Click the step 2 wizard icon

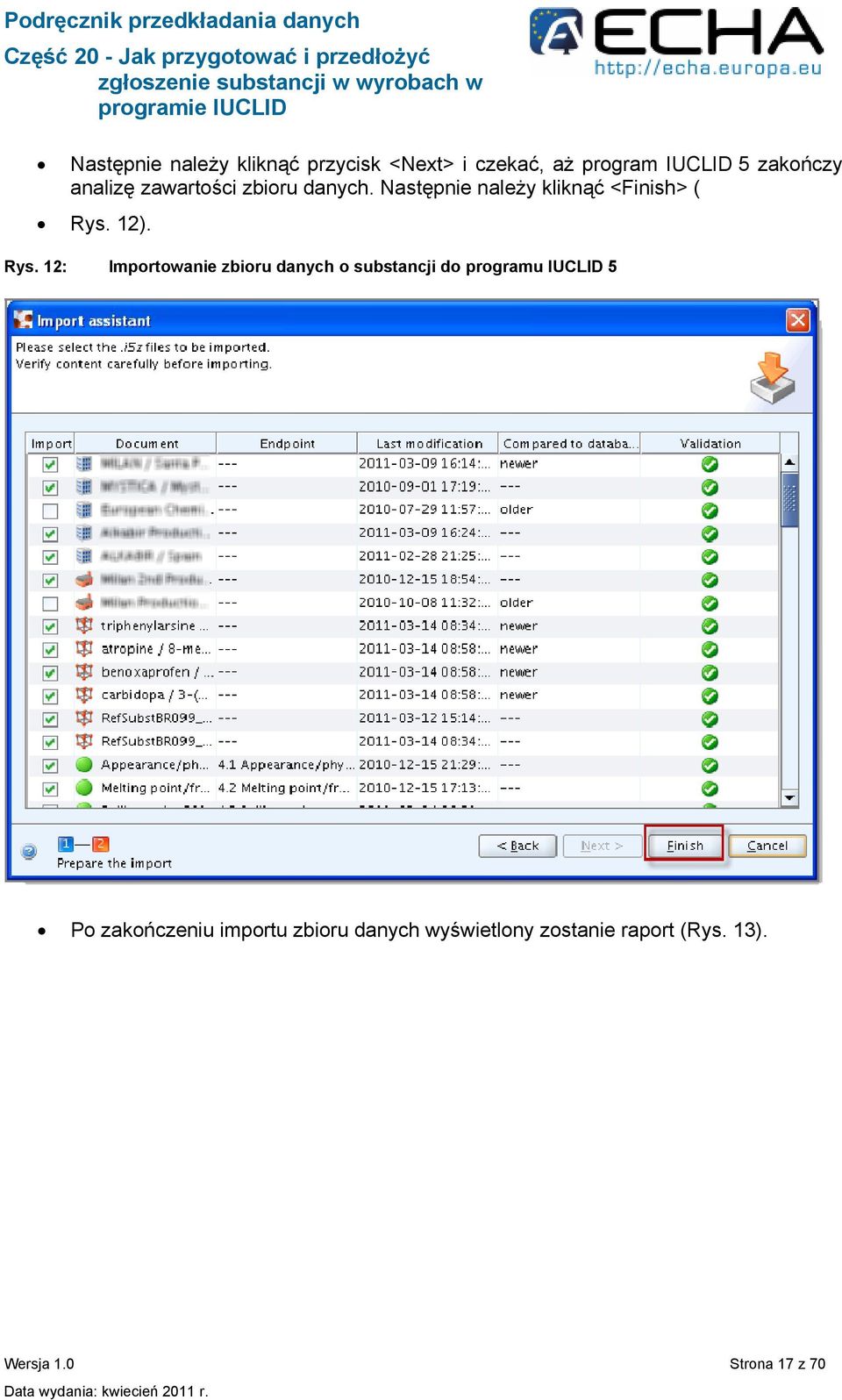point(100,843)
